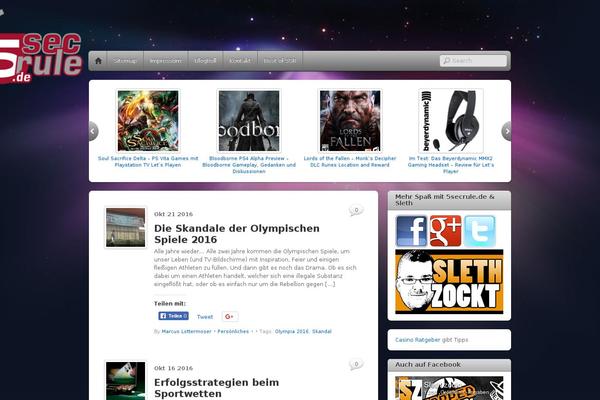
Task: Open the Erfolgsstrategien beim Sportwetten article
Action: point(217,388)
